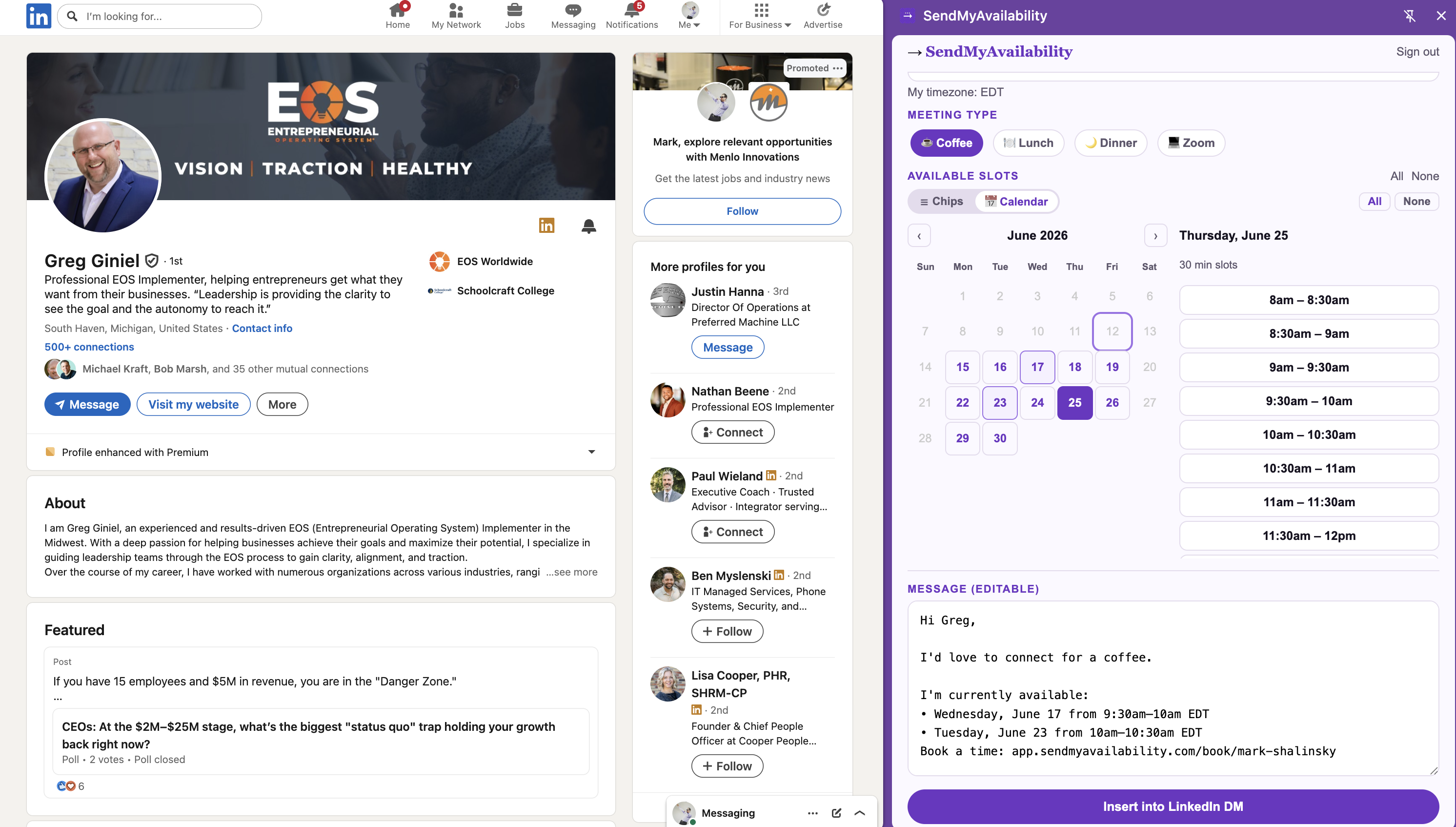Open the Me profile menu
The height and width of the screenshot is (827, 1456).
pos(689,16)
